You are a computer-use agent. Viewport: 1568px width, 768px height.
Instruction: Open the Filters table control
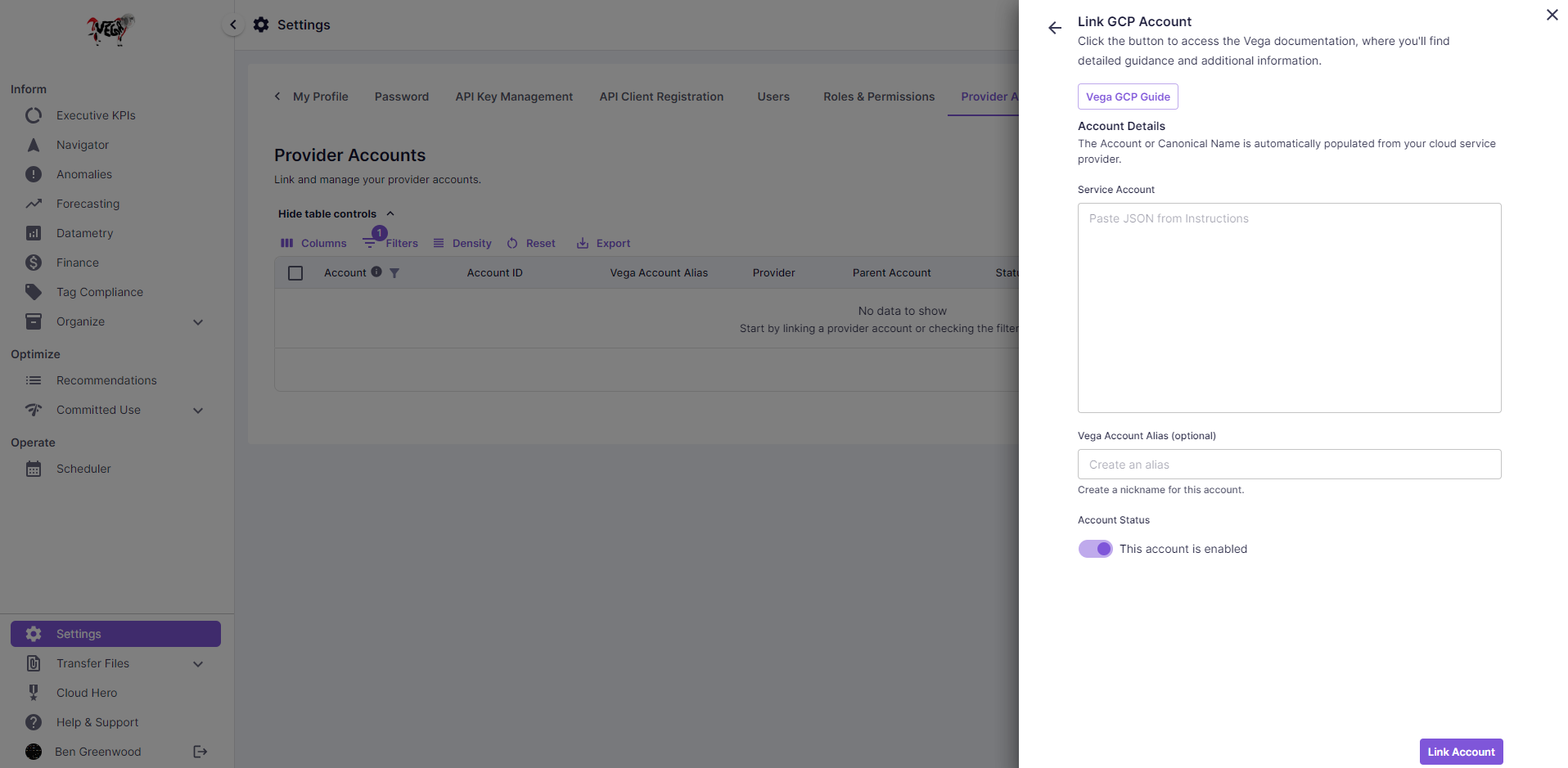point(390,243)
